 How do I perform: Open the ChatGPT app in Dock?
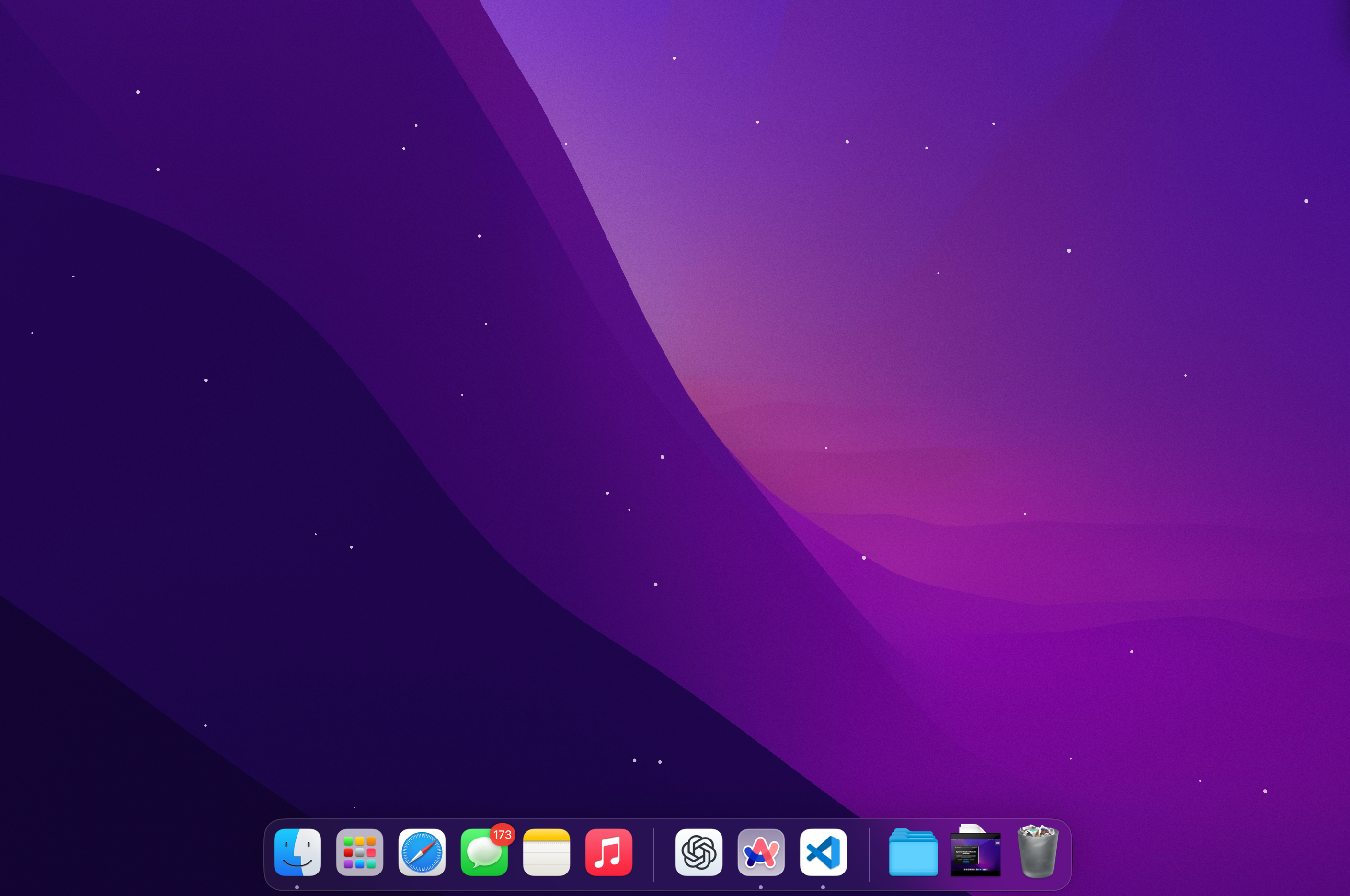pyautogui.click(x=698, y=852)
